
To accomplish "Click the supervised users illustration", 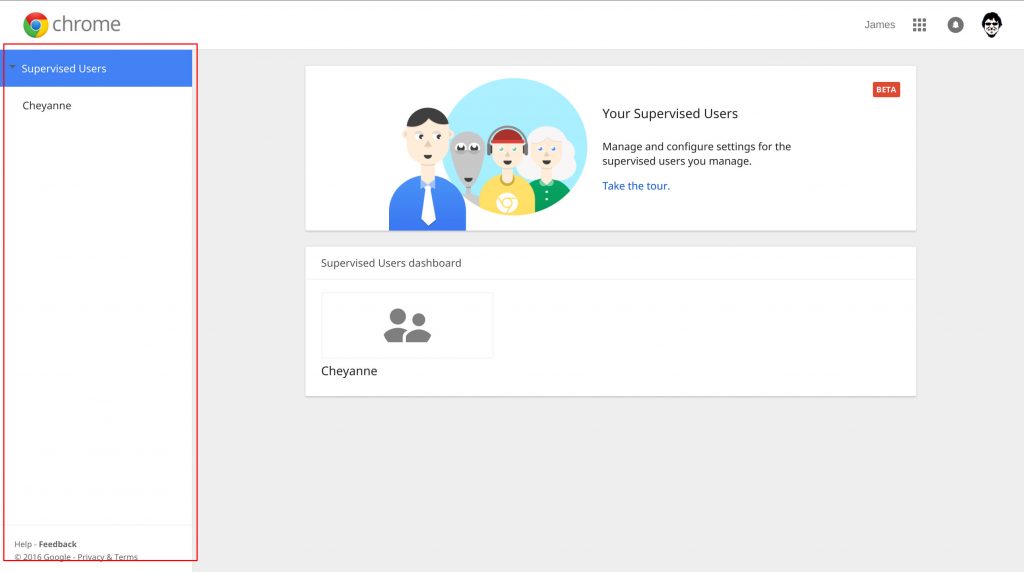I will click(x=488, y=154).
